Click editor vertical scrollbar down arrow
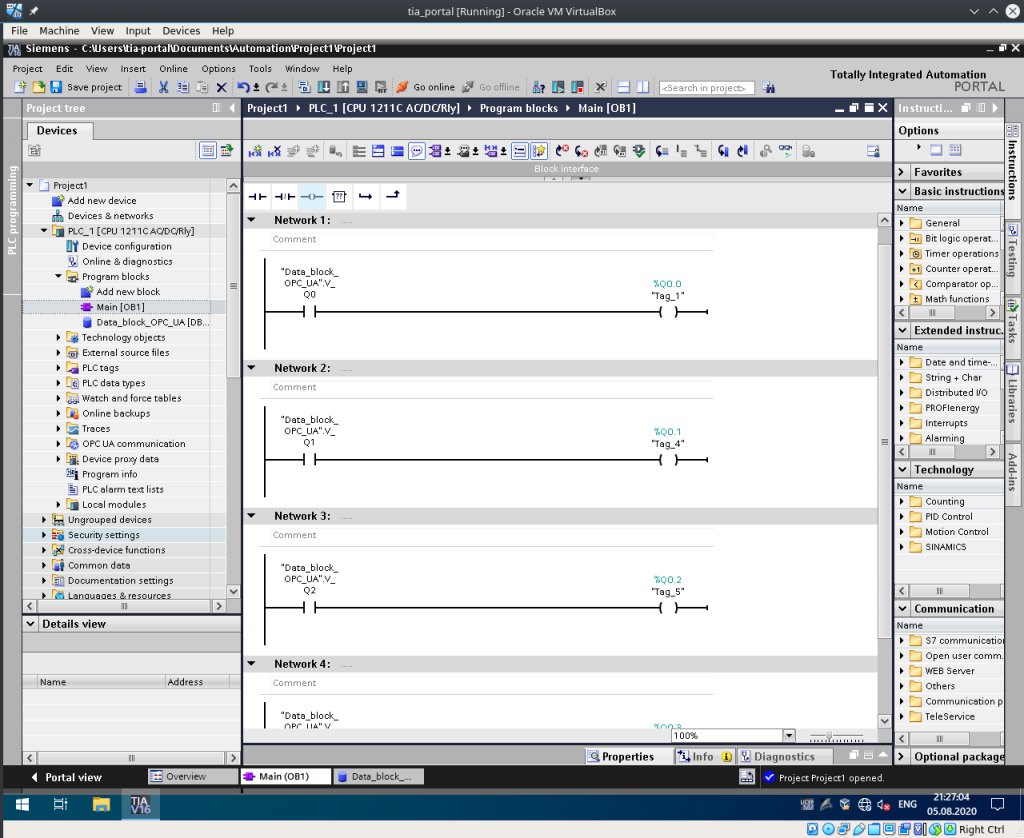This screenshot has height=838, width=1024. [884, 721]
